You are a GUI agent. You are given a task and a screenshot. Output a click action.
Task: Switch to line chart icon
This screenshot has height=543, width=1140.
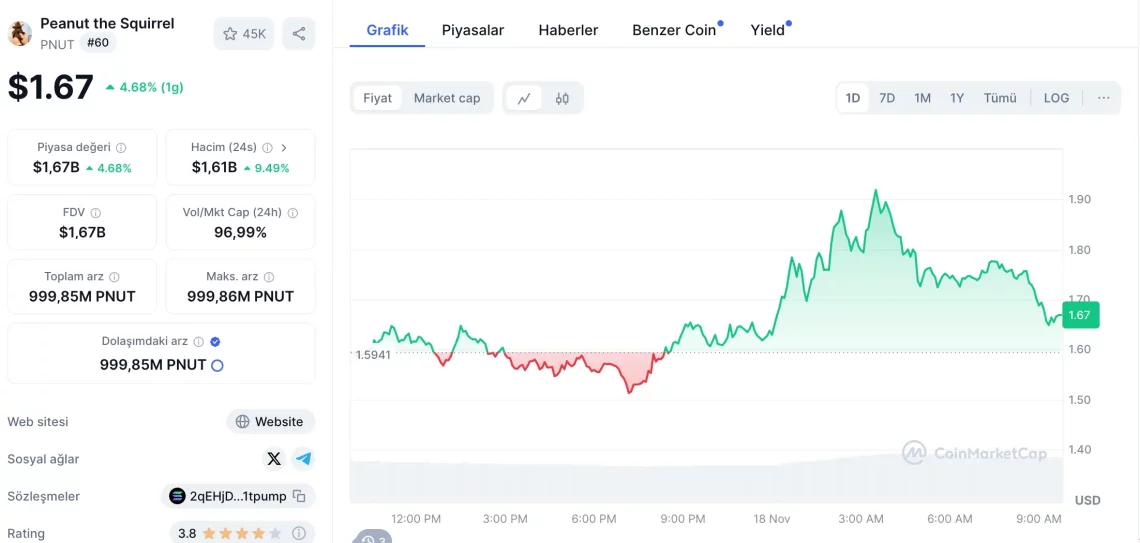pos(524,98)
